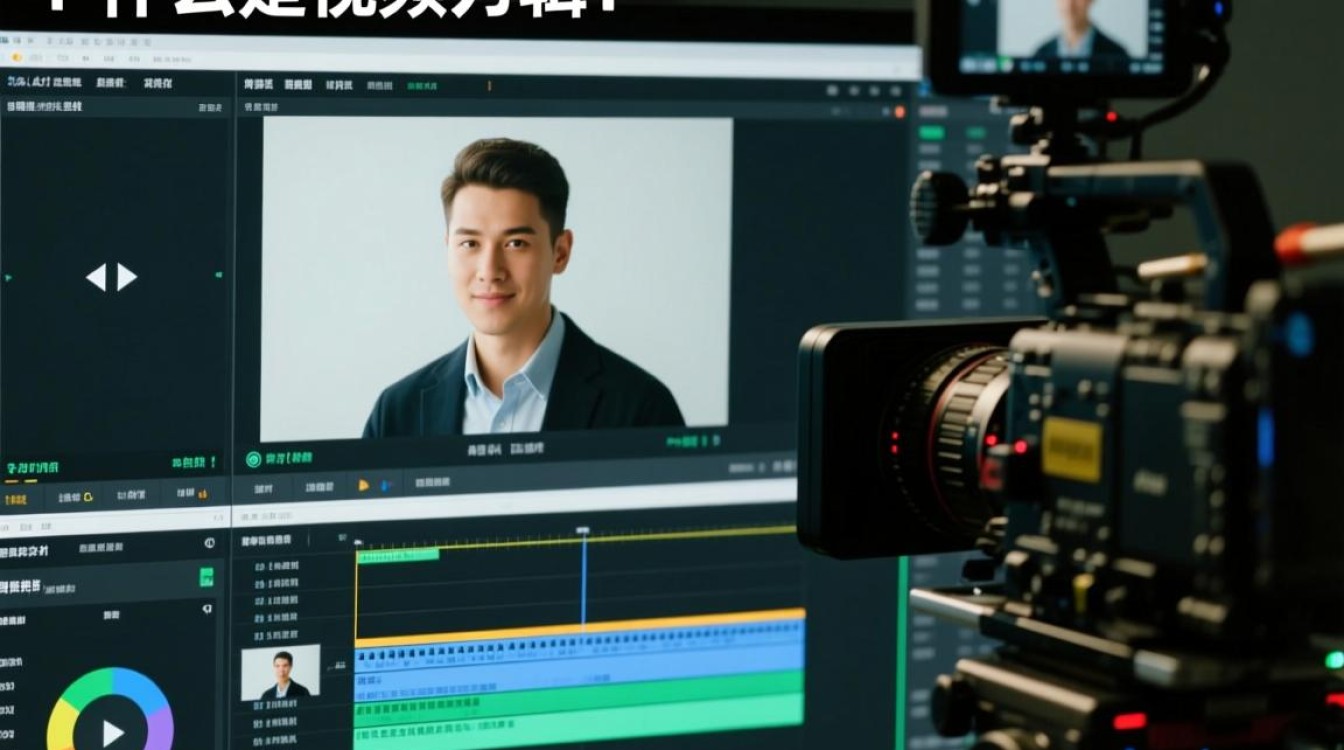Click the small circle icon above the color panel
This screenshot has height=750, width=1344.
click(209, 543)
